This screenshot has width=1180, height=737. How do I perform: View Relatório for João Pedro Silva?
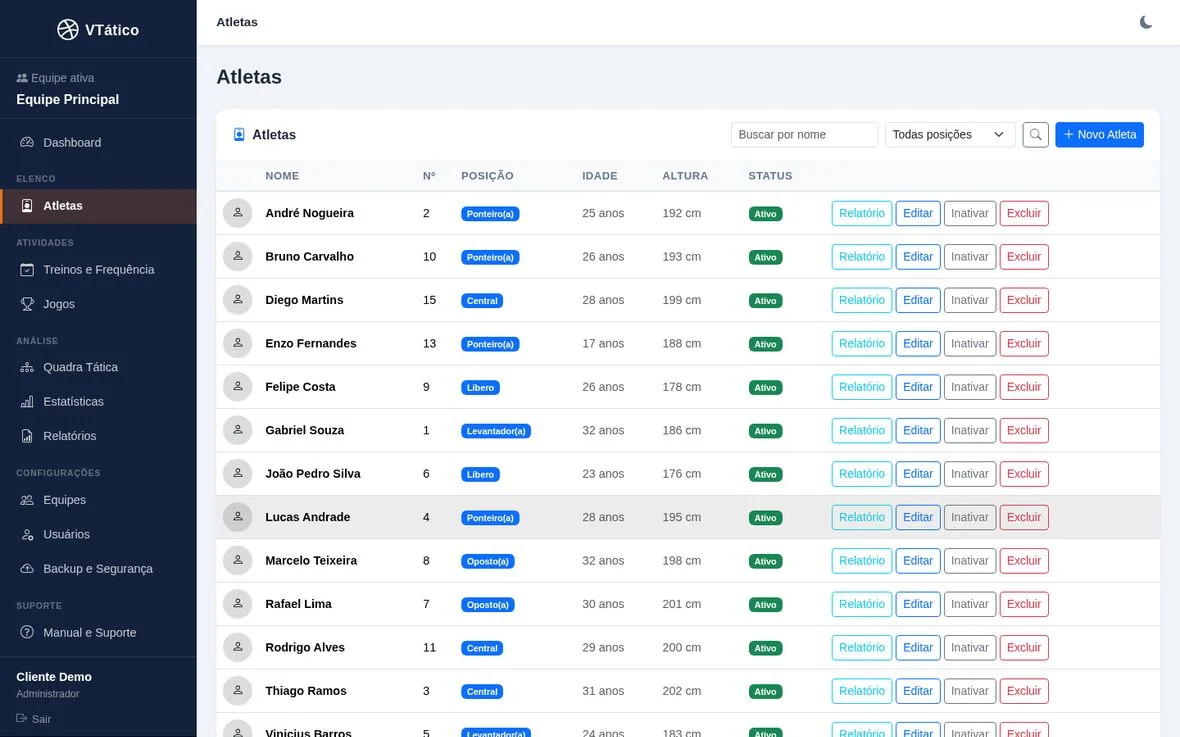click(x=862, y=474)
